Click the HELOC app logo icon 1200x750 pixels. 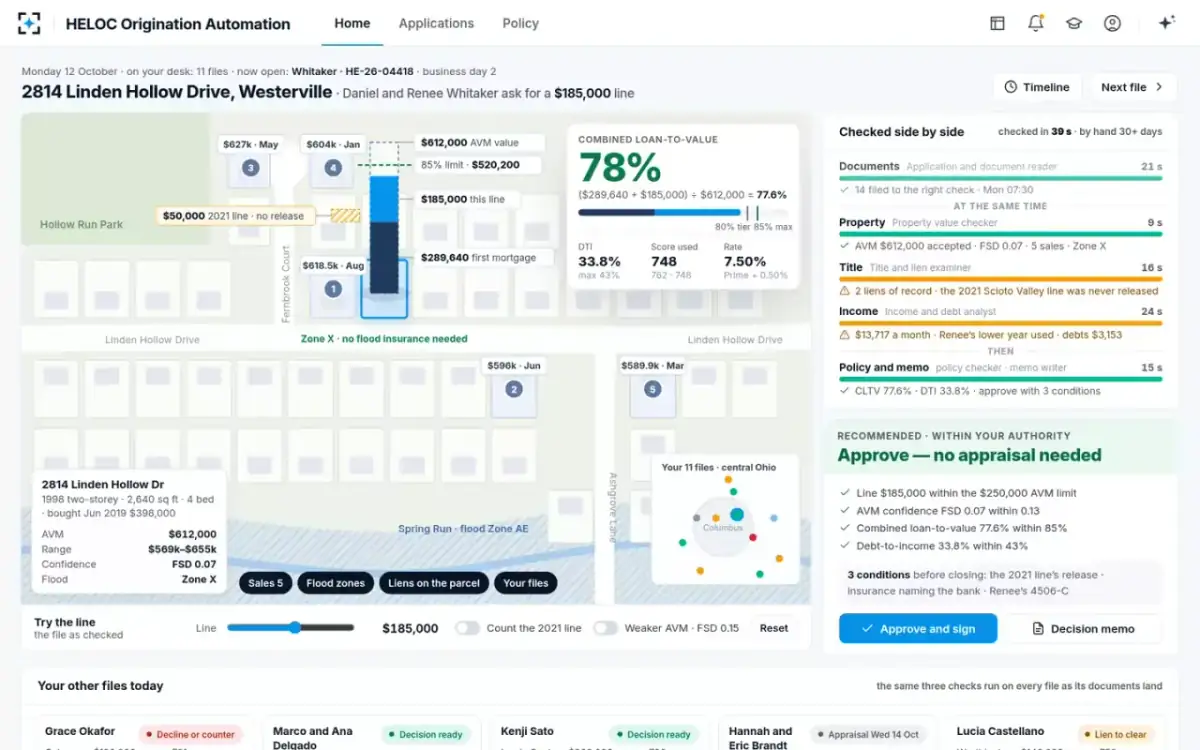(30, 23)
